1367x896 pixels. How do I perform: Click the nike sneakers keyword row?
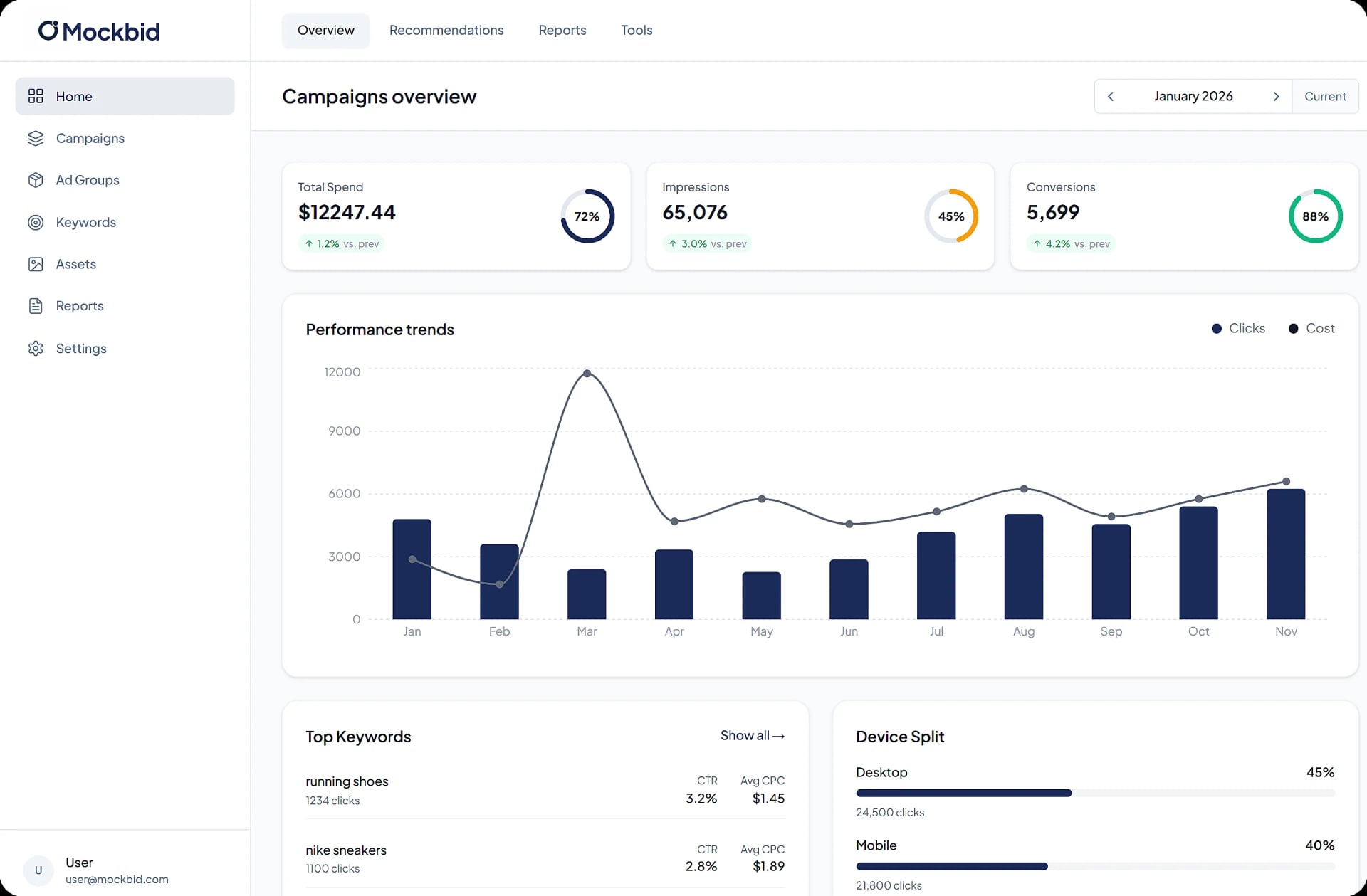pos(545,858)
